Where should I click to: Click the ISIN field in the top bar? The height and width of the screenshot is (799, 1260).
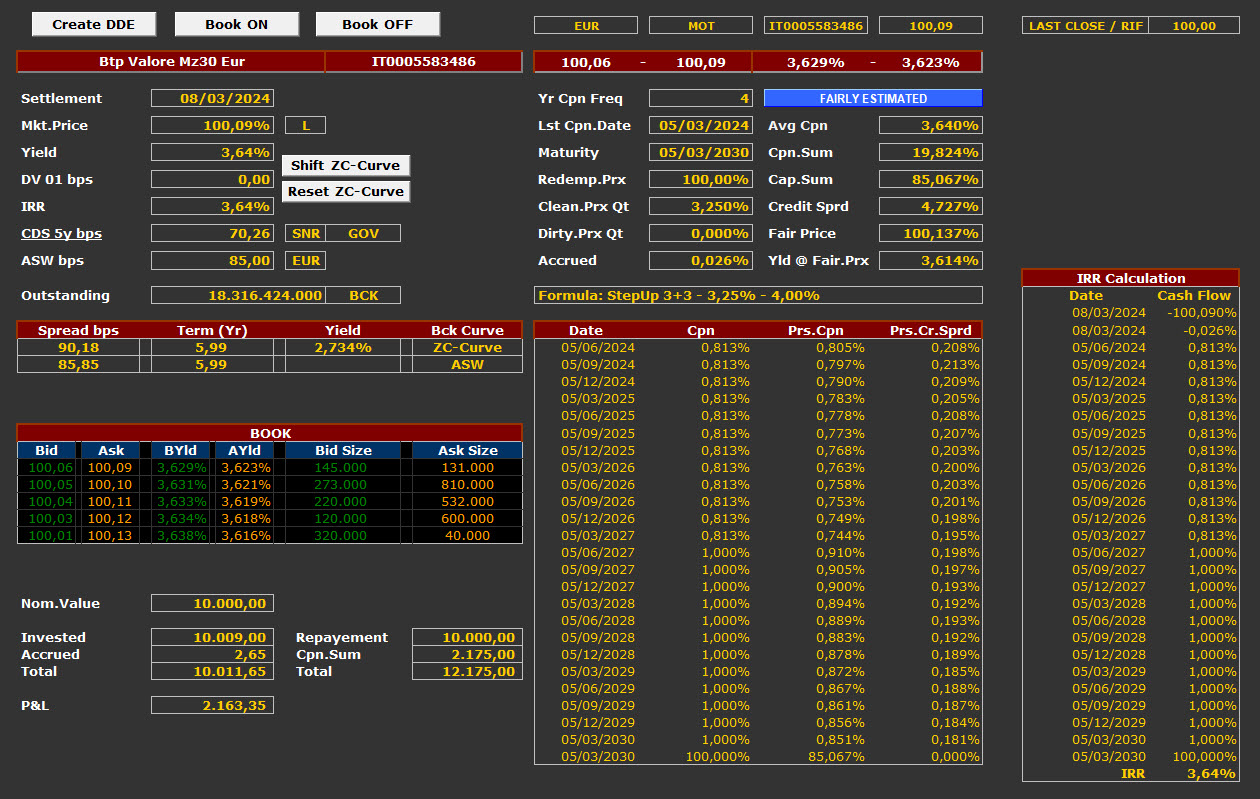coord(815,25)
